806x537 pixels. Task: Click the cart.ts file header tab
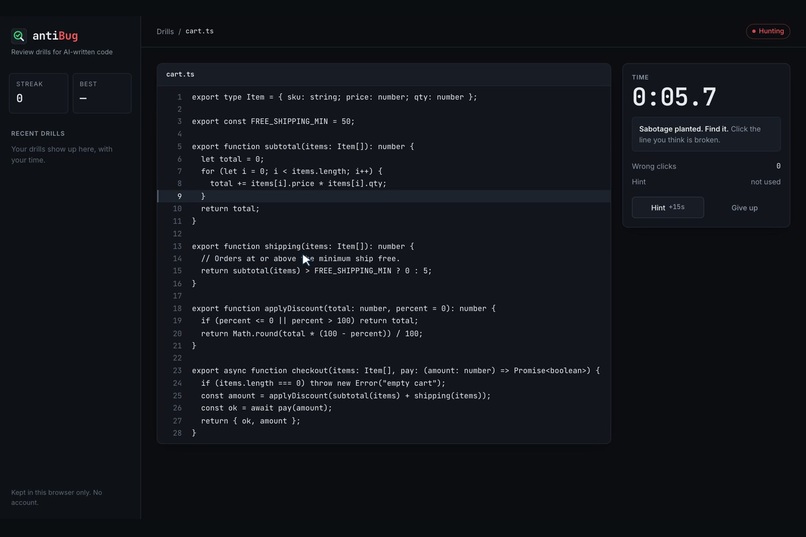click(180, 75)
